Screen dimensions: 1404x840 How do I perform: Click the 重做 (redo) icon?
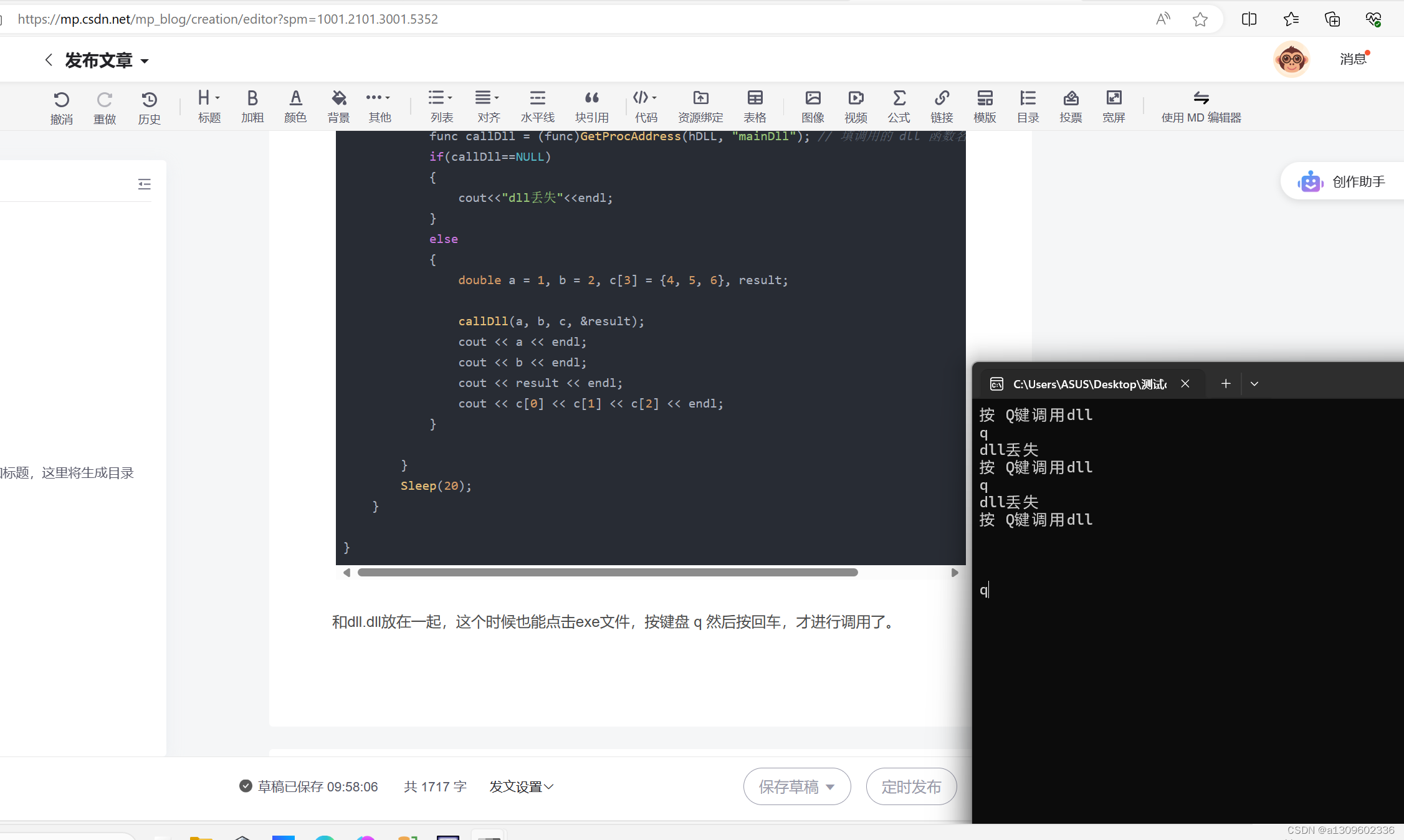pos(105,106)
